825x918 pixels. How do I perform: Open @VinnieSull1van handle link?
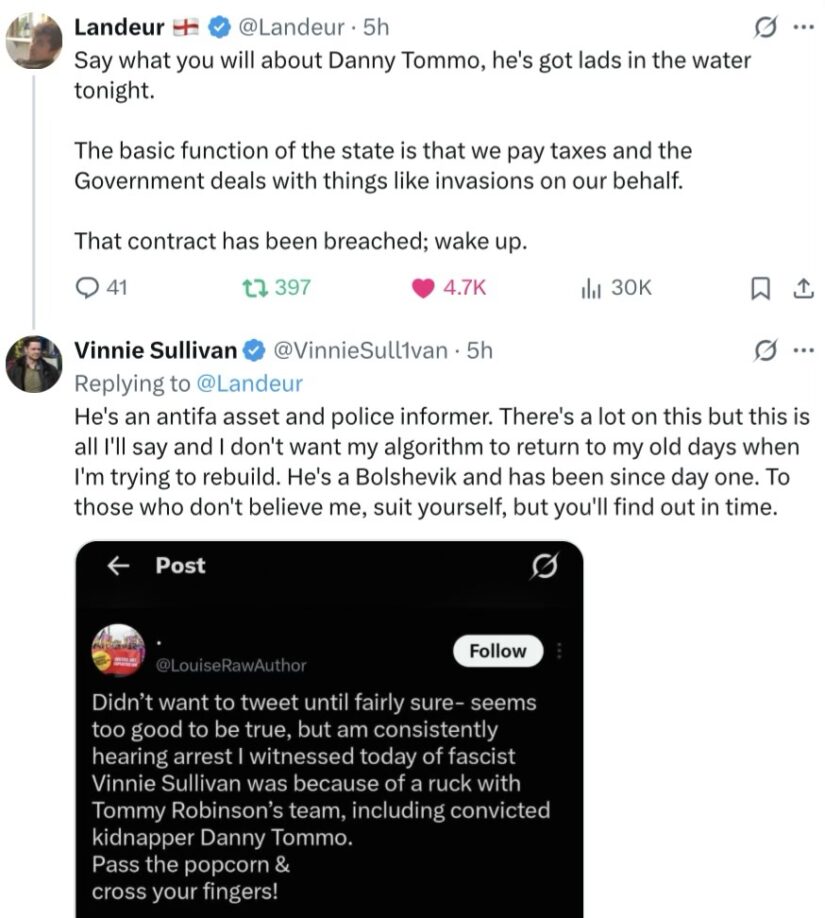tap(361, 350)
